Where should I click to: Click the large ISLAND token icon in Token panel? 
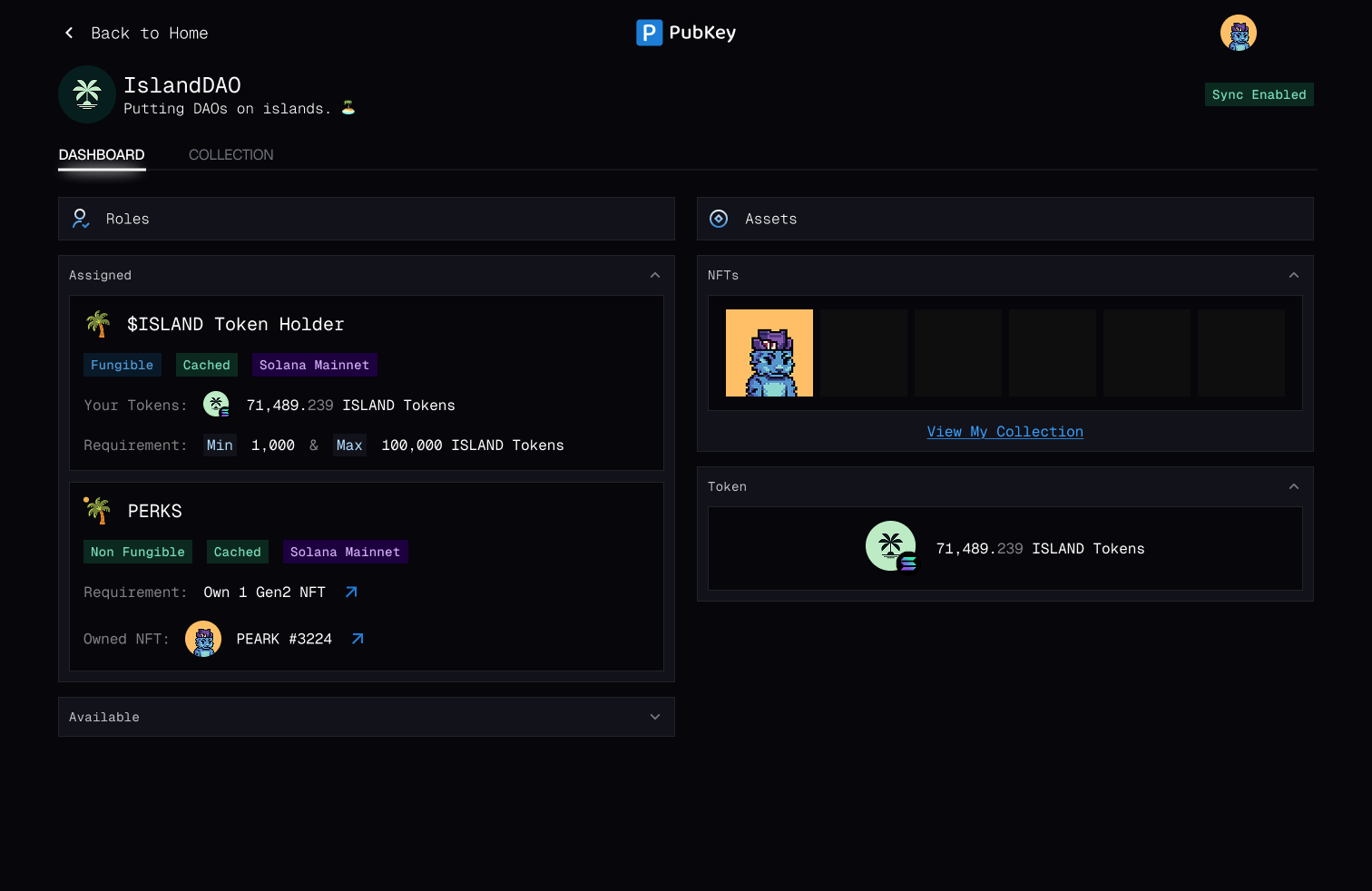892,547
